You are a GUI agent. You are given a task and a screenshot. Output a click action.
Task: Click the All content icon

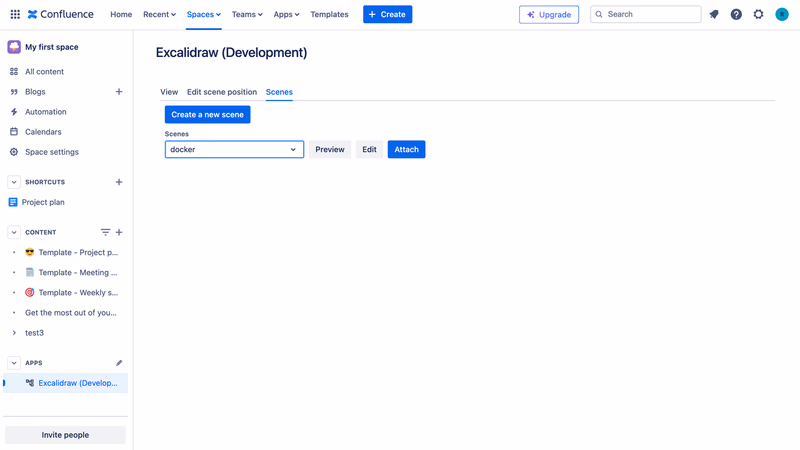click(x=14, y=71)
